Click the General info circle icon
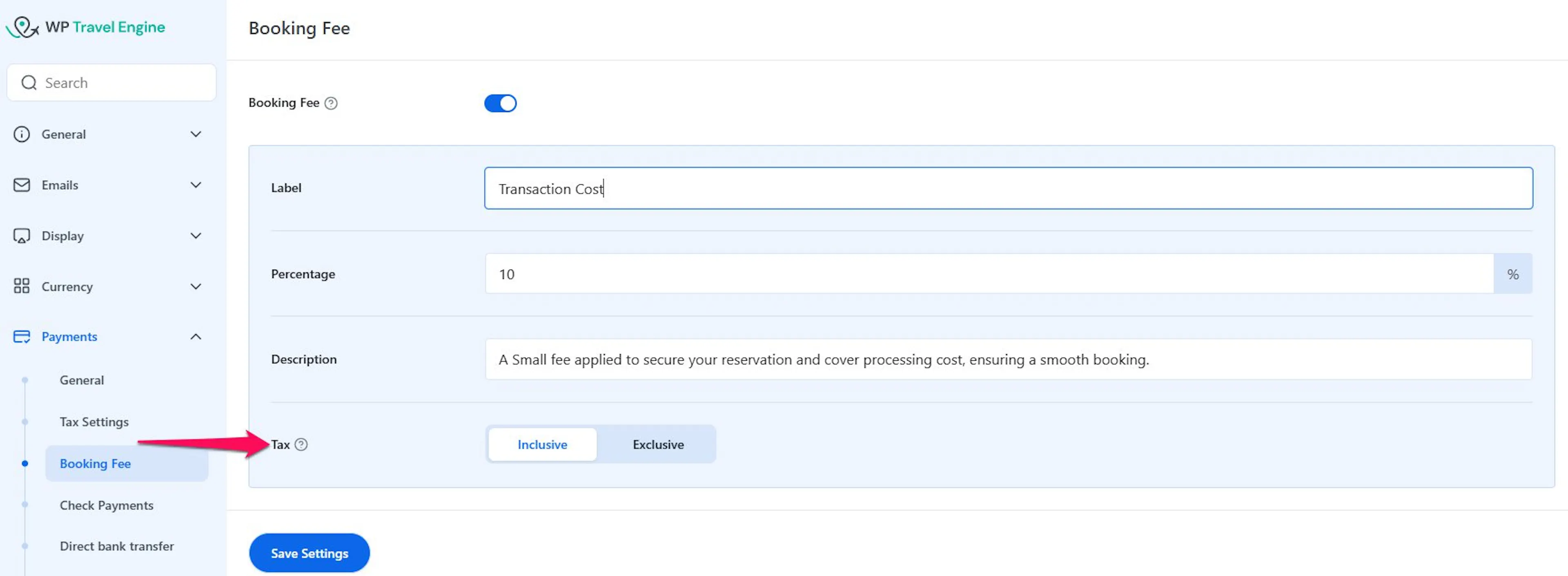1568x576 pixels. tap(21, 134)
